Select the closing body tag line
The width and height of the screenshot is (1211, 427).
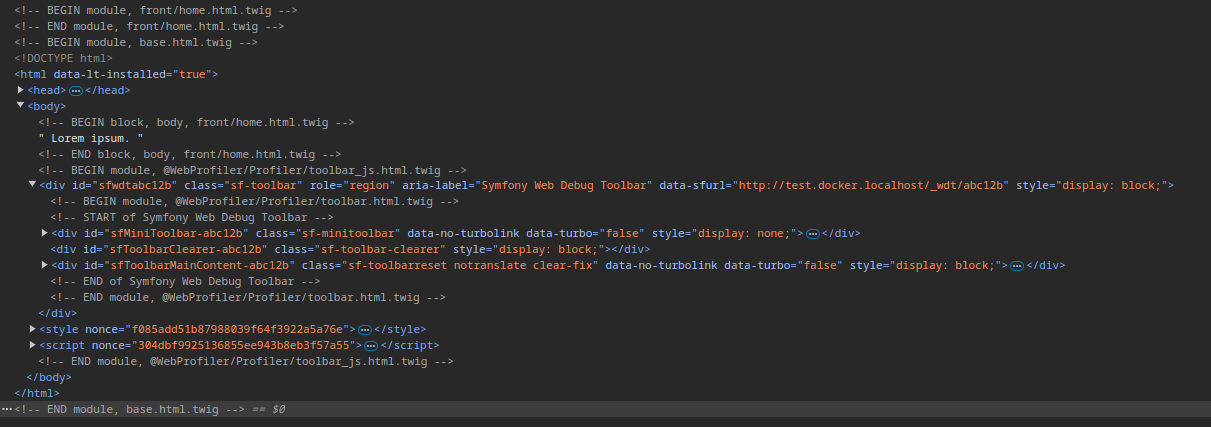49,377
